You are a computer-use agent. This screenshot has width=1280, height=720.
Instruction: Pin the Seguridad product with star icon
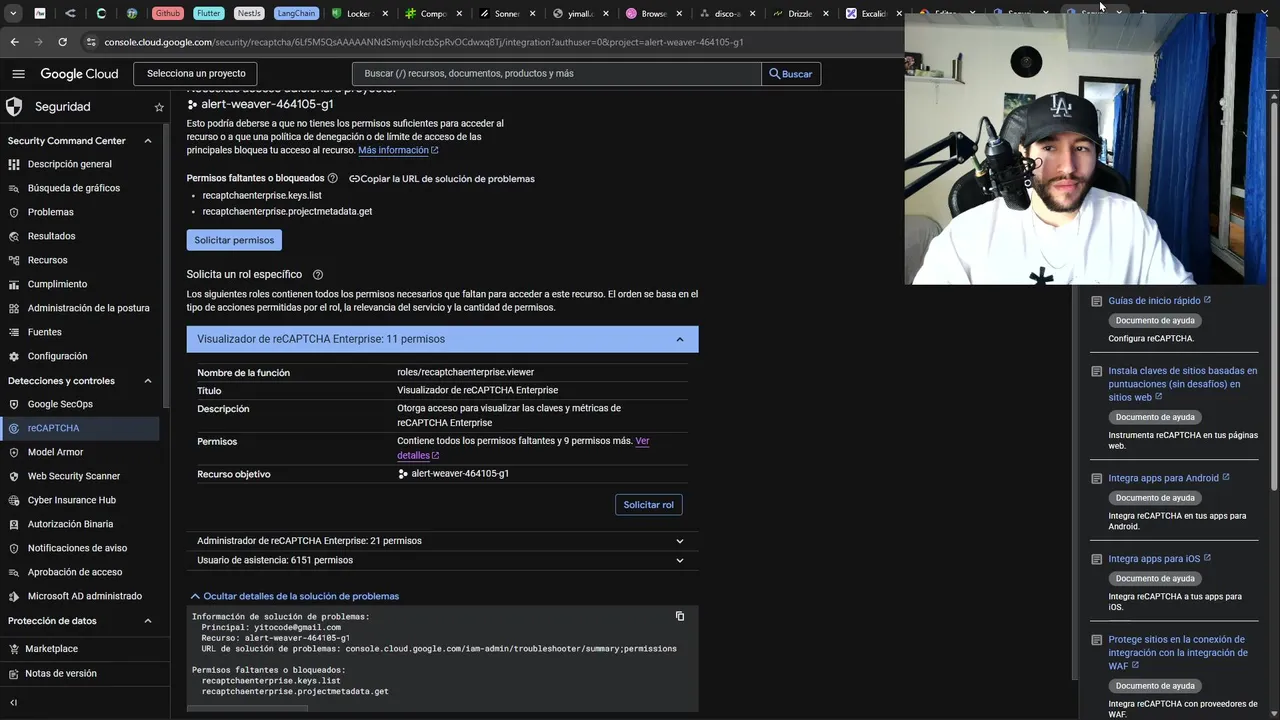click(x=159, y=107)
